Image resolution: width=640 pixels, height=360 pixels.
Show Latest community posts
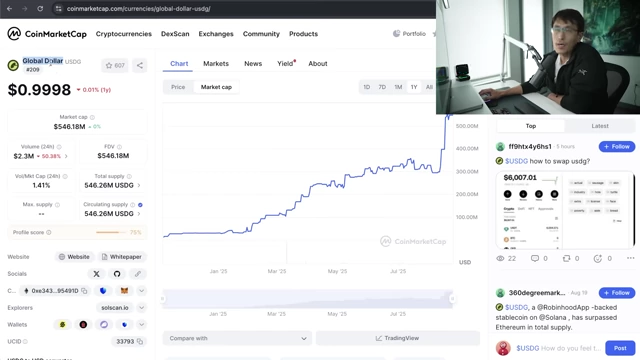coord(600,126)
